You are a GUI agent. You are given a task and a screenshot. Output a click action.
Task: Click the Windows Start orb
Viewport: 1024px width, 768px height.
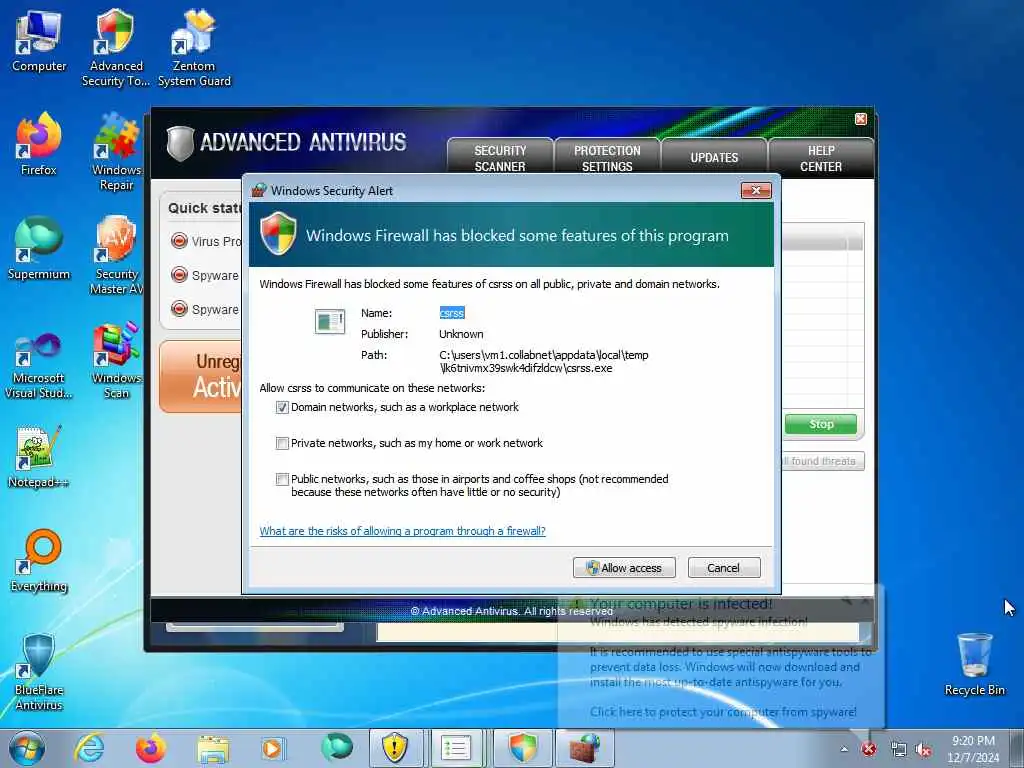coord(27,748)
